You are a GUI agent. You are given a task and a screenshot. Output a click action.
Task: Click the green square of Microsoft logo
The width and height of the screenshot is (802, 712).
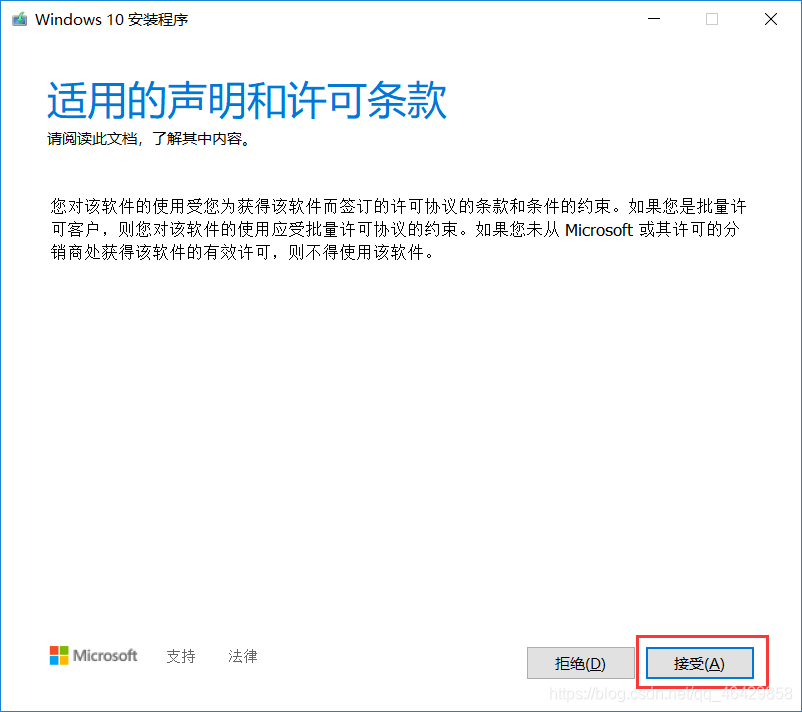tap(64, 651)
